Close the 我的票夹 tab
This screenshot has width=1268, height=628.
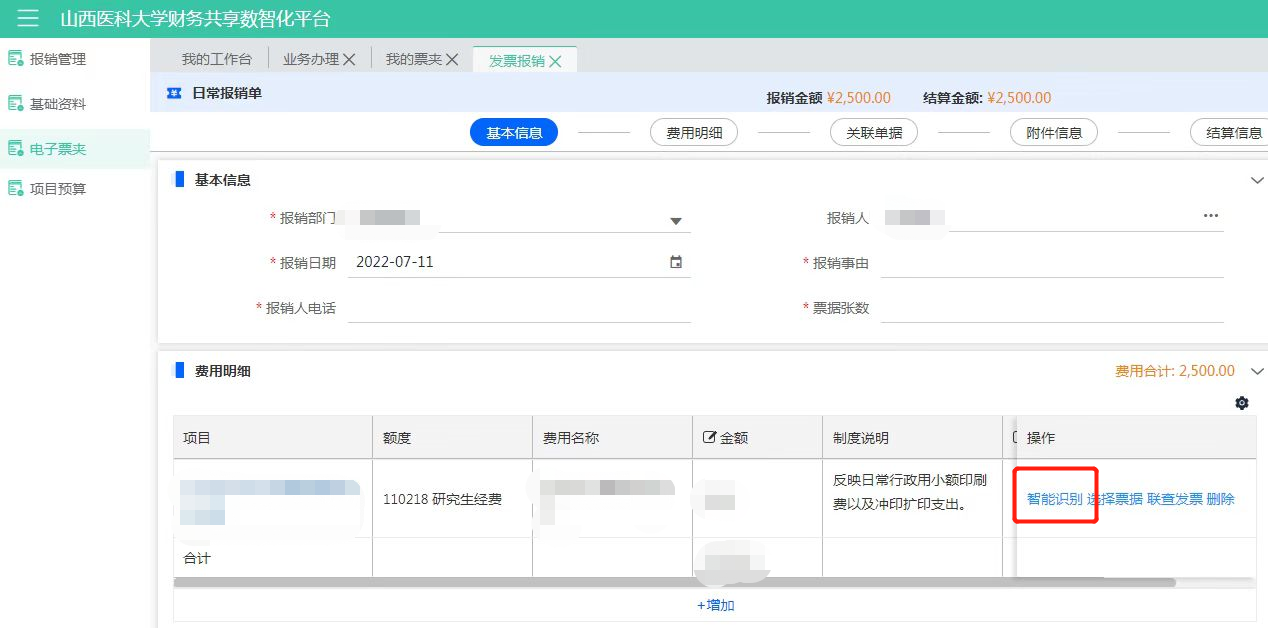tap(452, 60)
